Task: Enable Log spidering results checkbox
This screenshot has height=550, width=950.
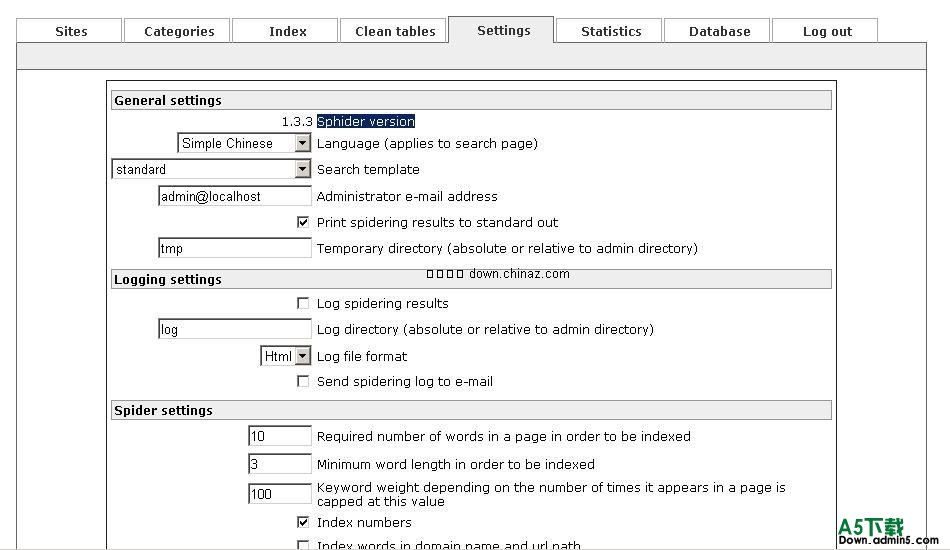Action: [x=303, y=303]
